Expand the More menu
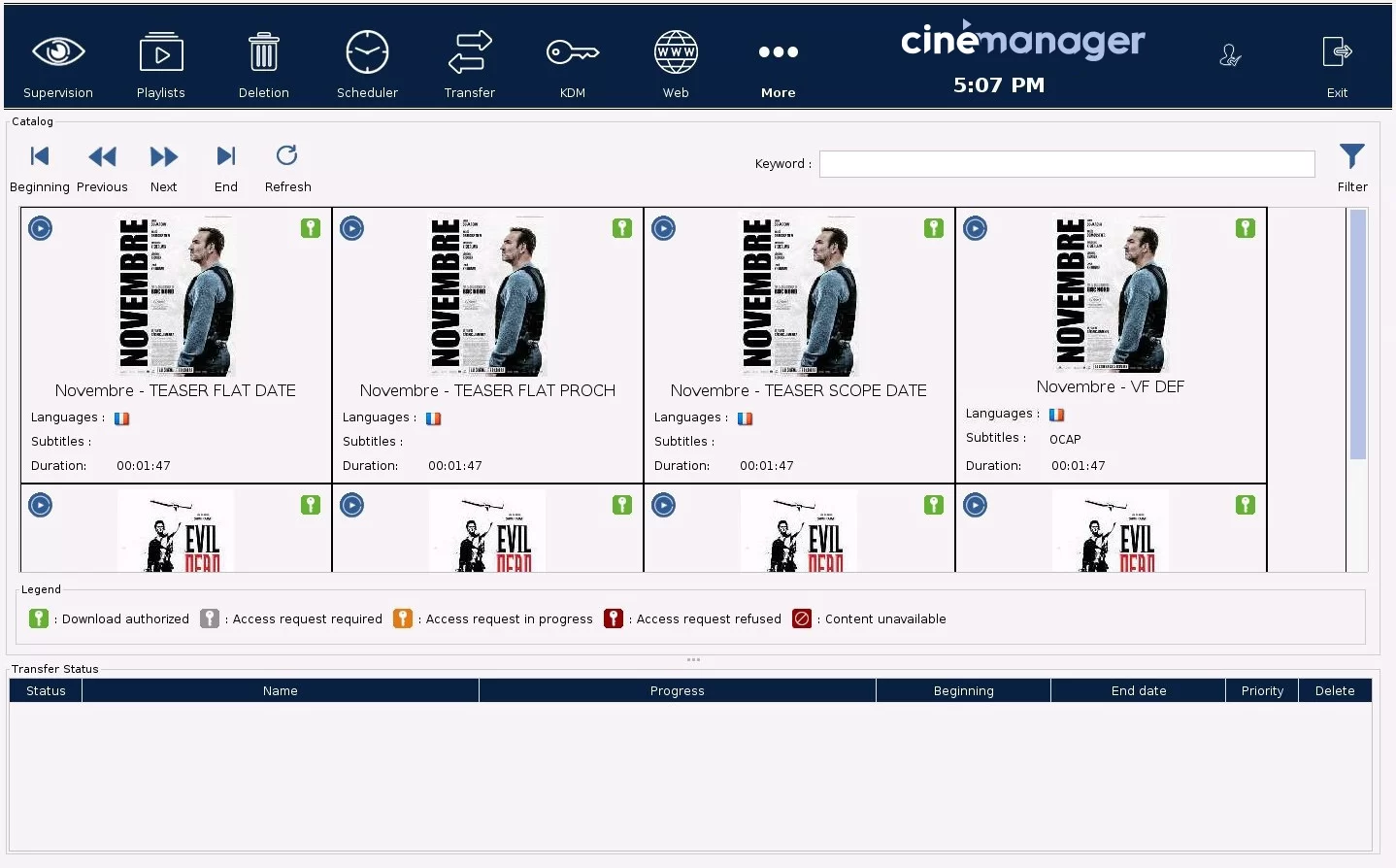Screen dimensions: 1396x868 [x=779, y=52]
